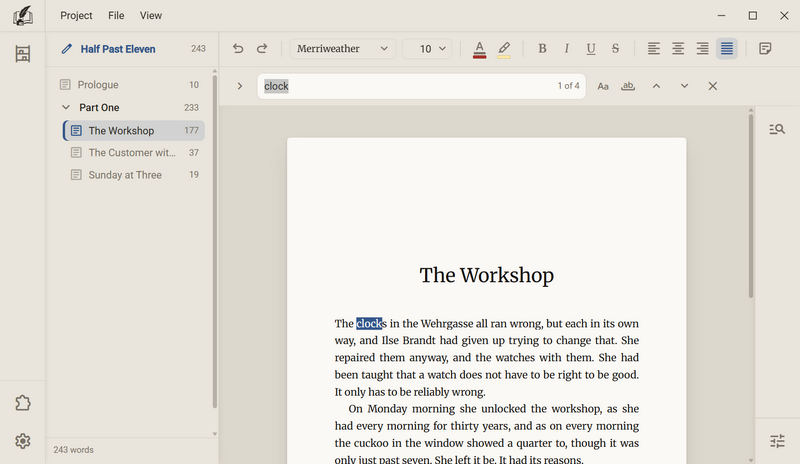Click the highlighted word clock in text
The image size is (800, 464).
click(x=369, y=324)
